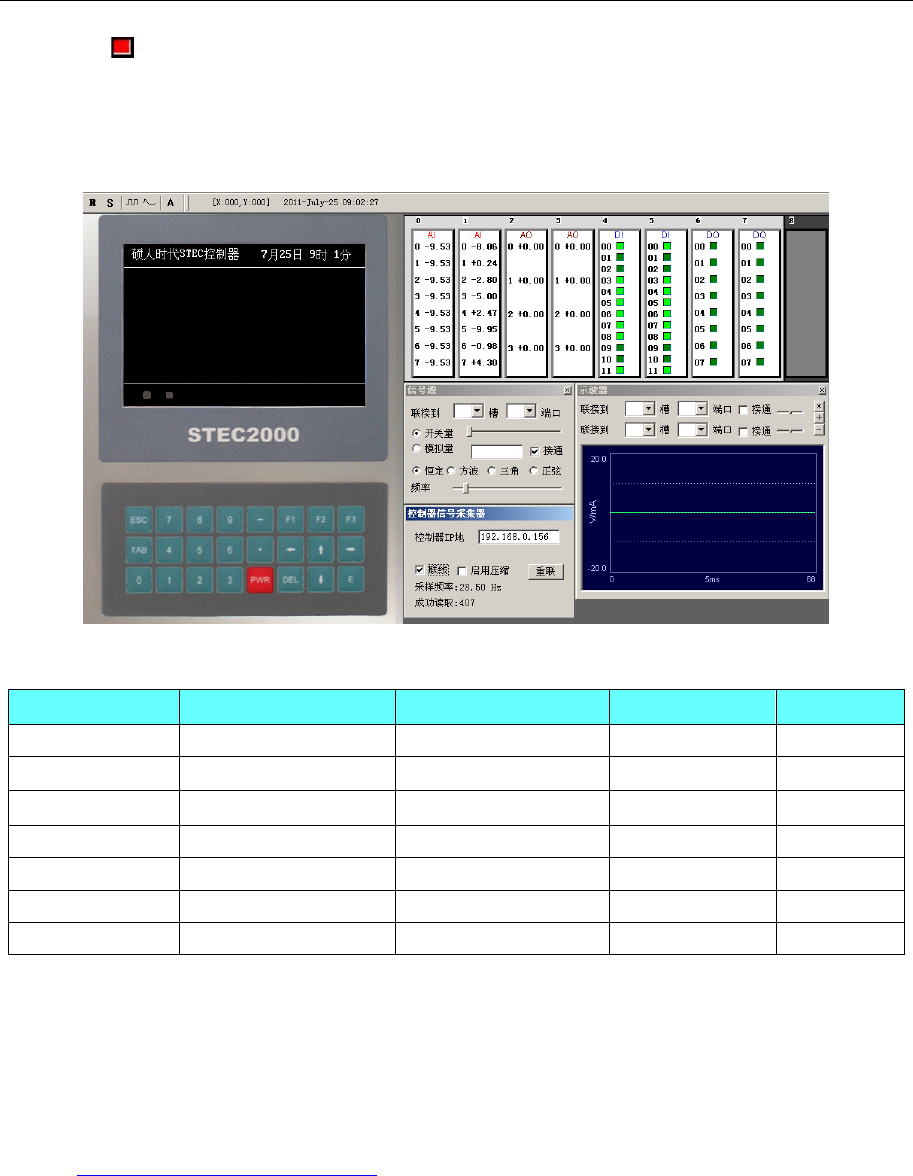Open the first oscilloscope row port dropdown
The height and width of the screenshot is (1176, 913).
(x=702, y=409)
